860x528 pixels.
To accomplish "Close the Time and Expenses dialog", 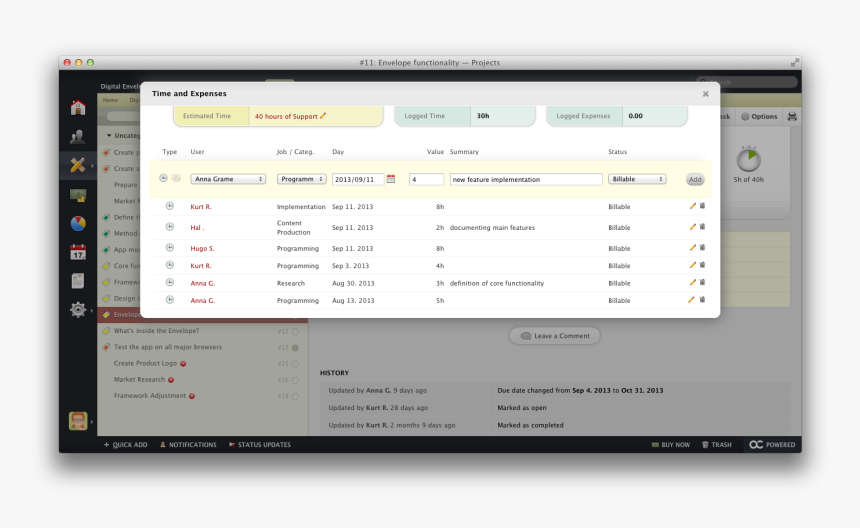I will click(706, 94).
